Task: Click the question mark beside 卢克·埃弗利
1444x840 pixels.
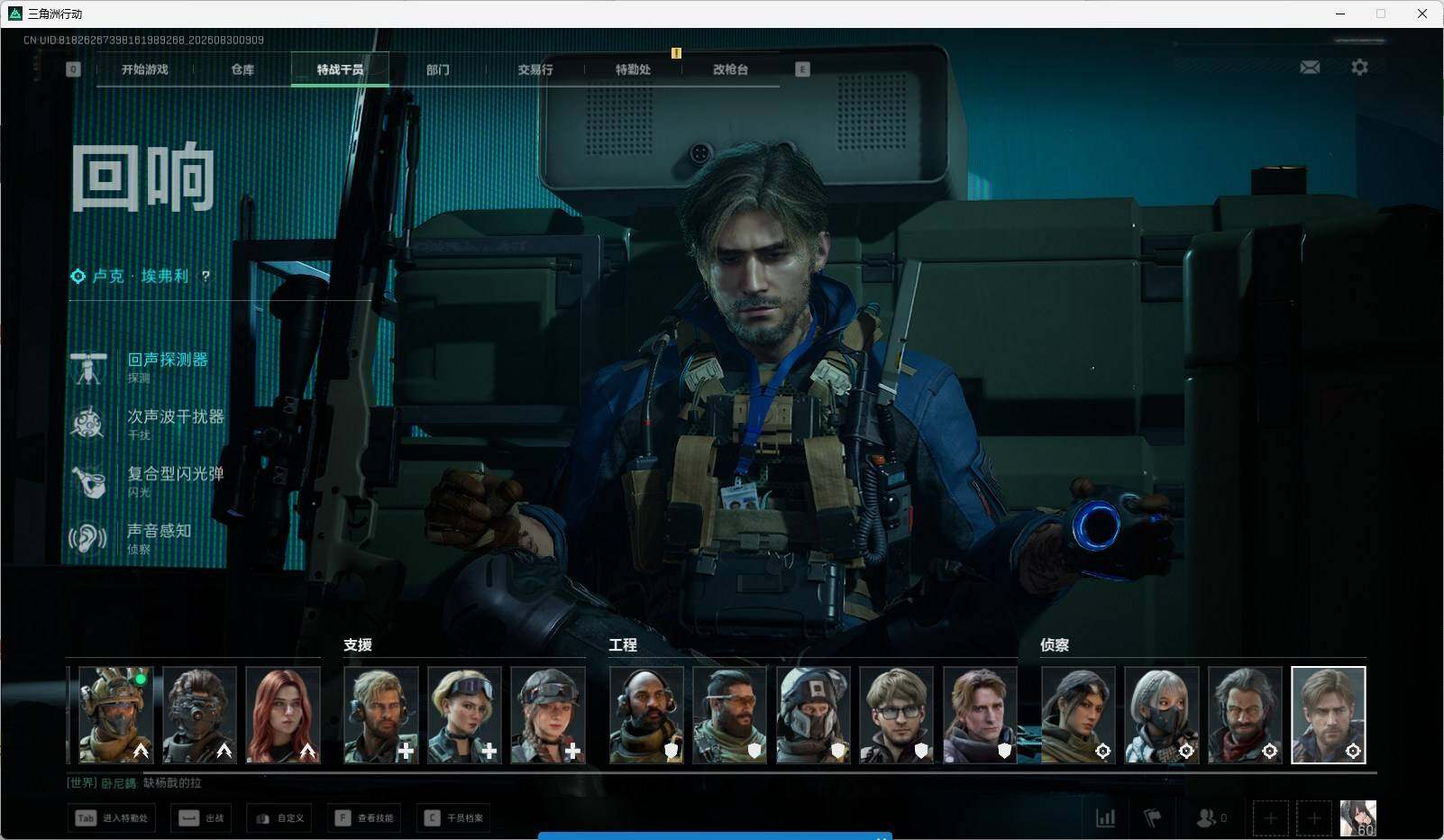Action: click(206, 276)
